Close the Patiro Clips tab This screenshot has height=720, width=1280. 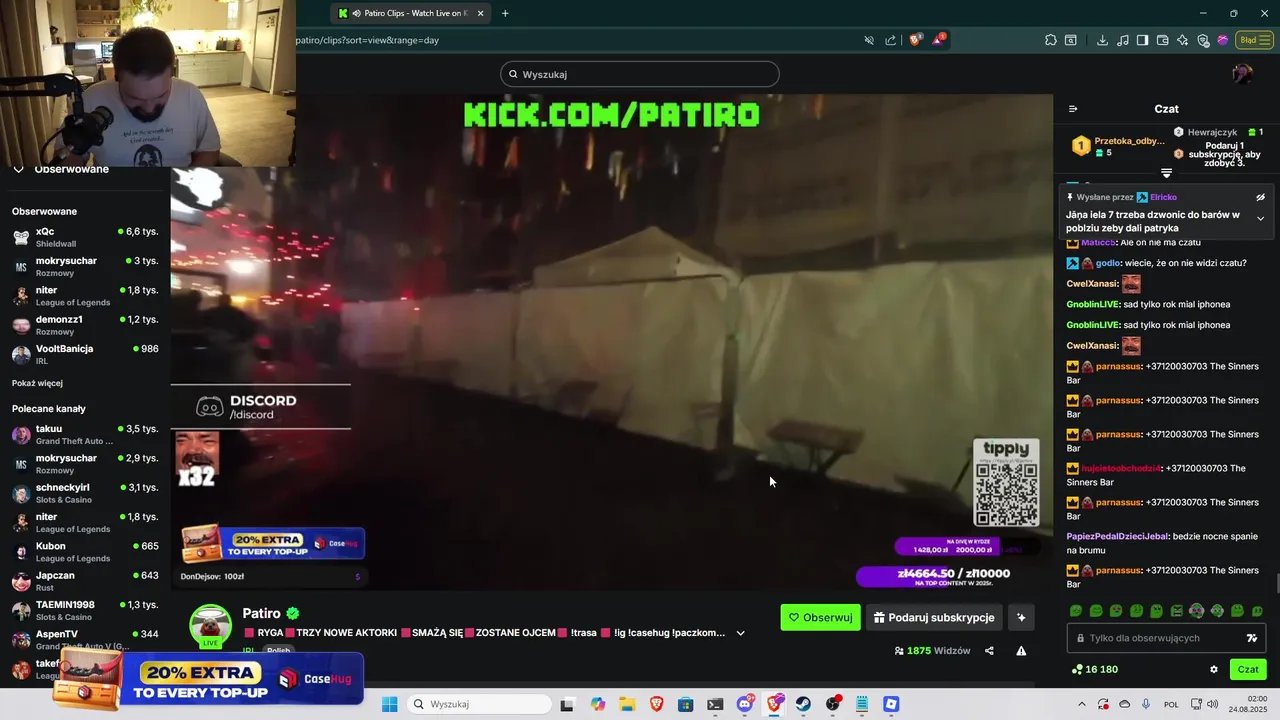[480, 13]
